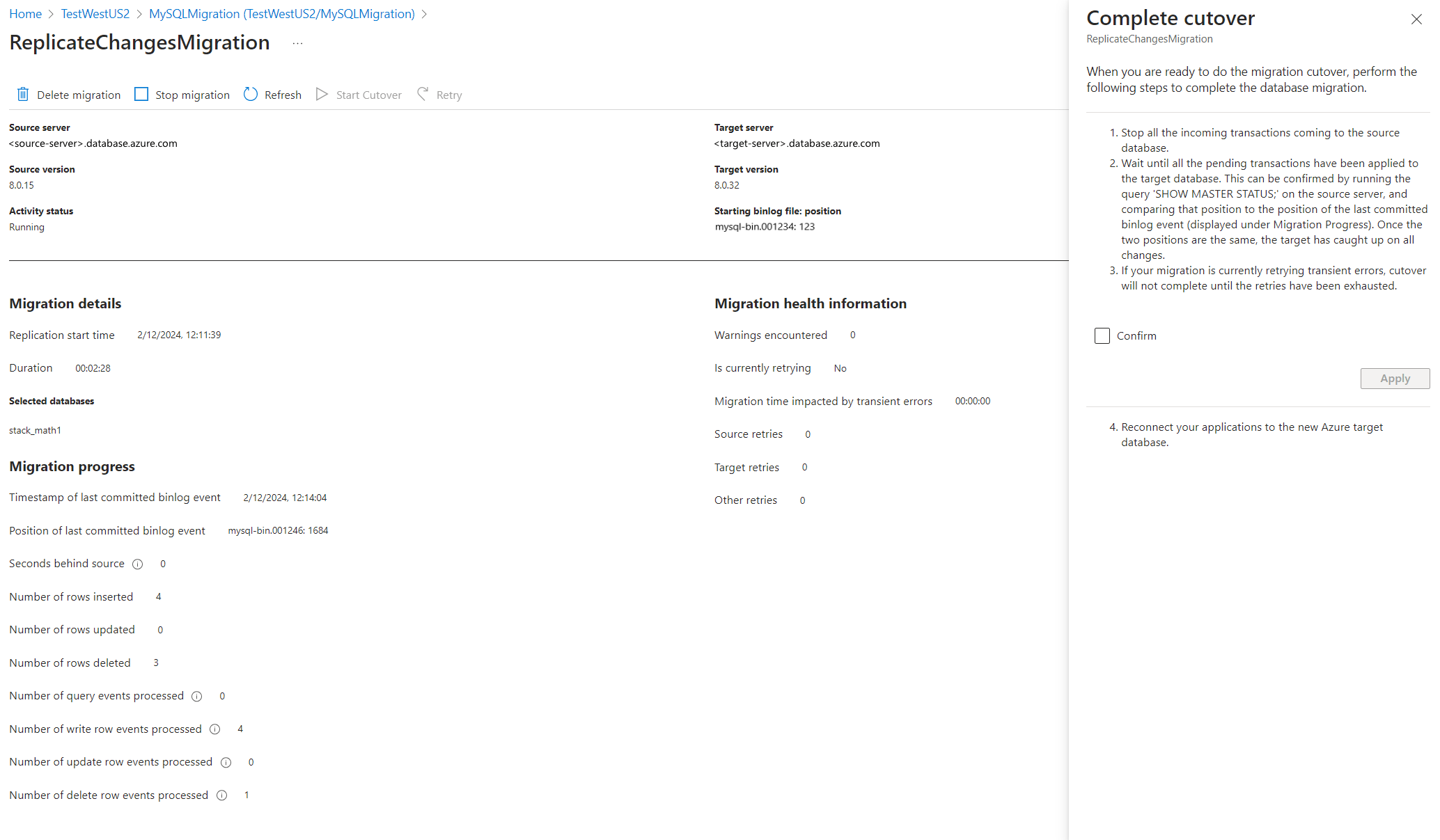Open MySQLMigration breadcrumb link
Viewport: 1440px width, 840px height.
[281, 14]
